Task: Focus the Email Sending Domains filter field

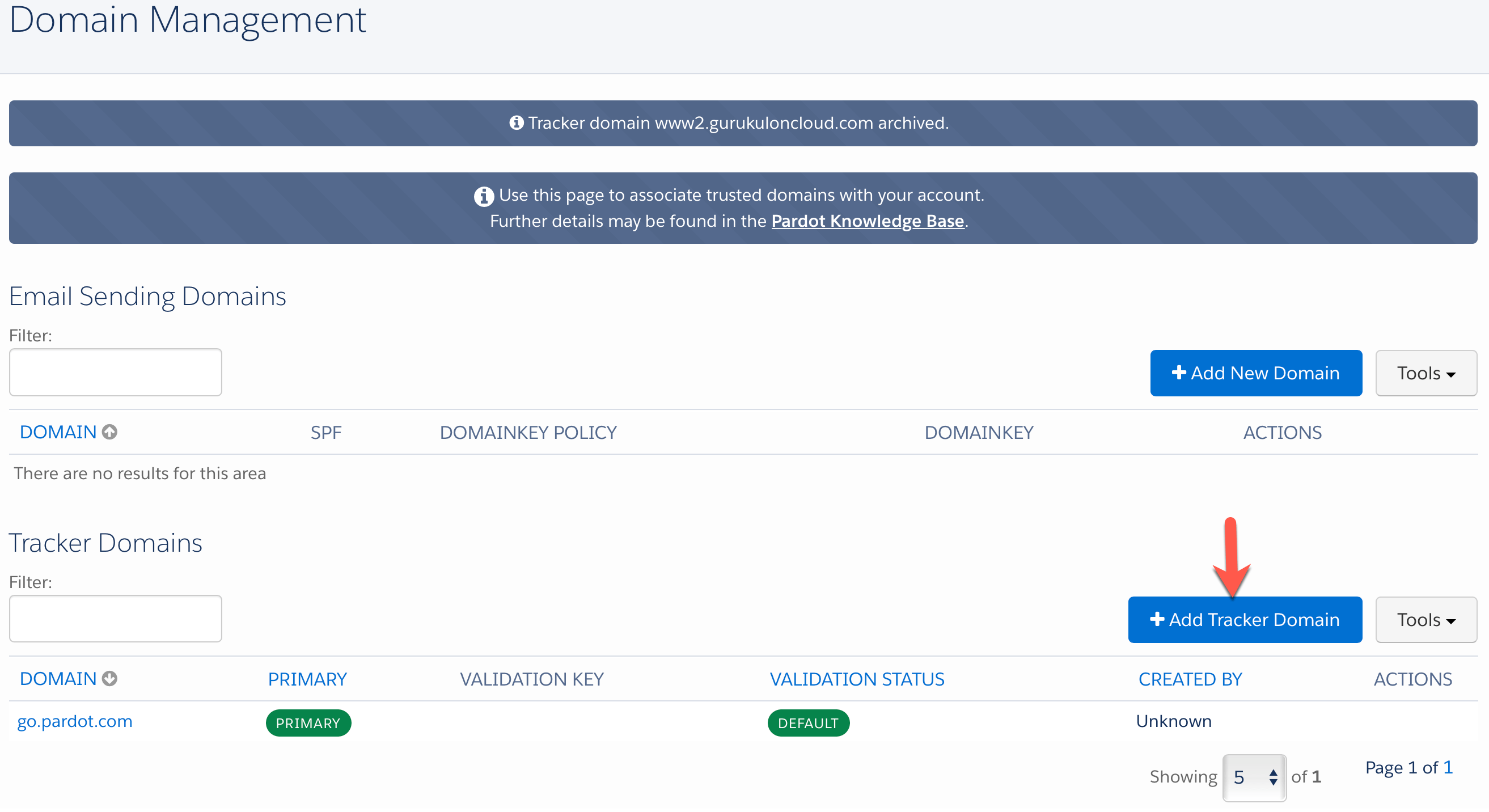Action: [116, 372]
